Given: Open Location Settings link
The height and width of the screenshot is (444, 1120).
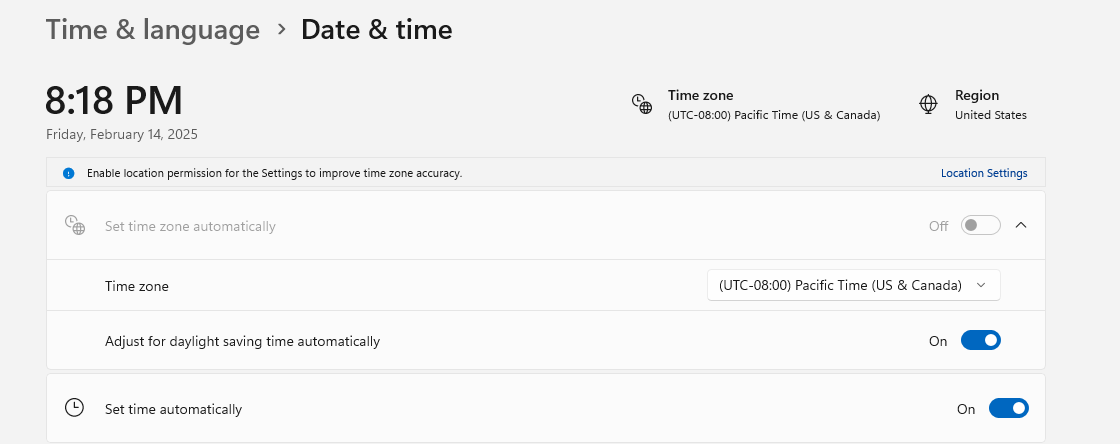Looking at the screenshot, I should (x=984, y=173).
